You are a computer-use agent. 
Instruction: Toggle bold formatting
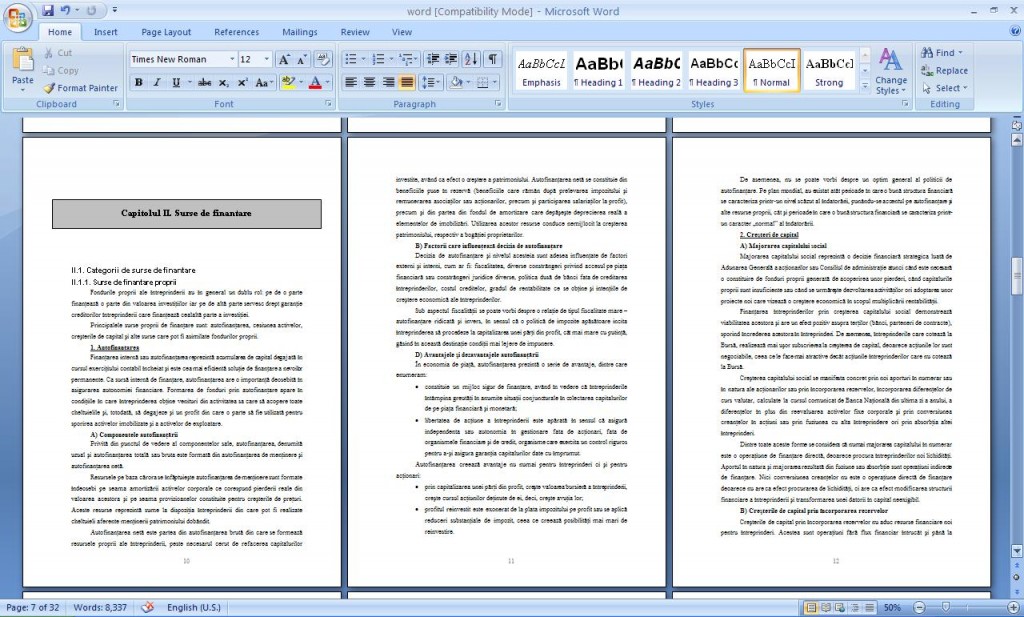[x=139, y=83]
